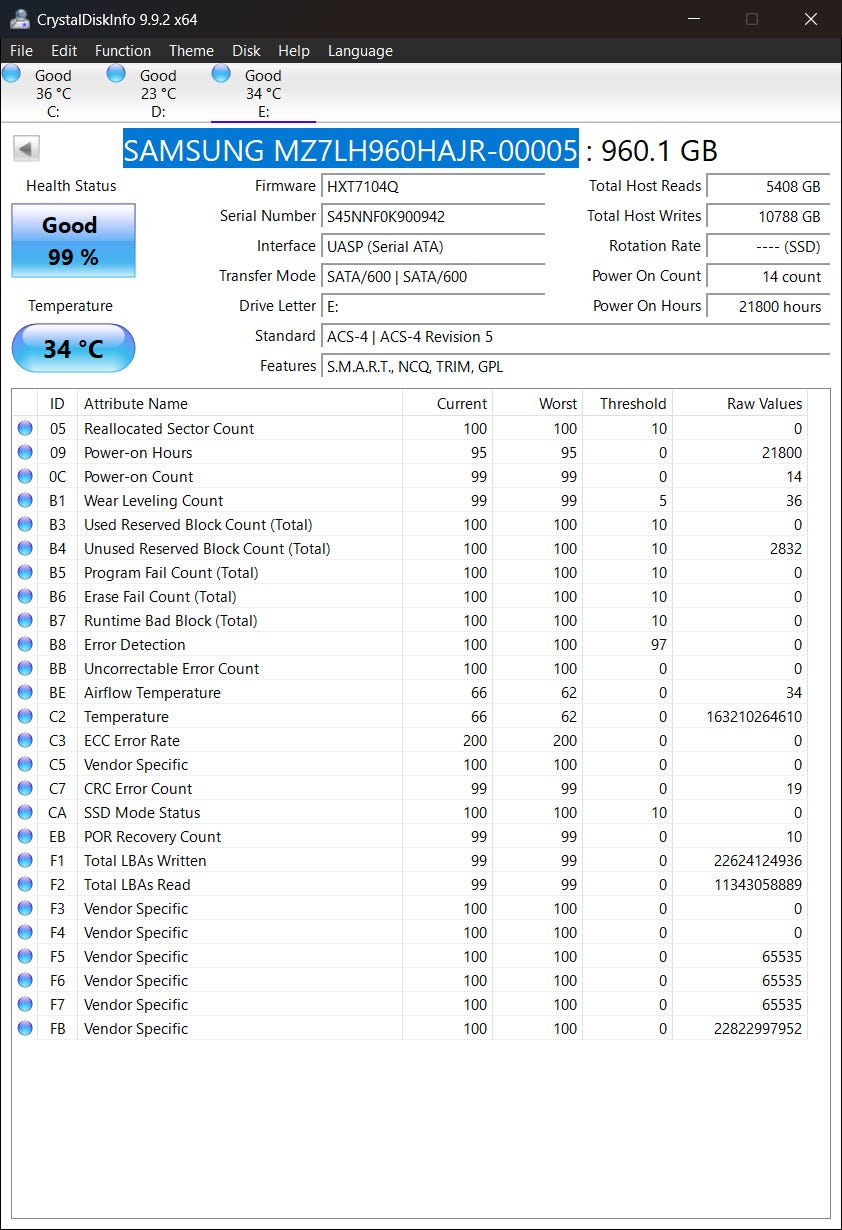Click the Attribute Name column header
The height and width of the screenshot is (1230, 842).
coord(240,404)
